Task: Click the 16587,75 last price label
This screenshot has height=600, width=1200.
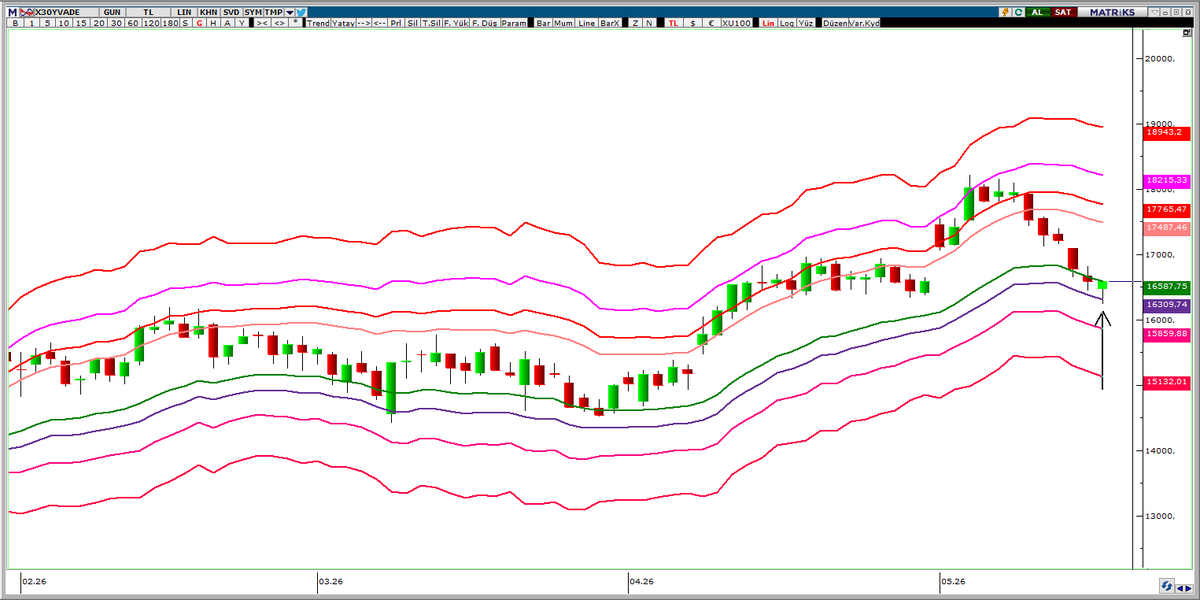Action: [1165, 286]
